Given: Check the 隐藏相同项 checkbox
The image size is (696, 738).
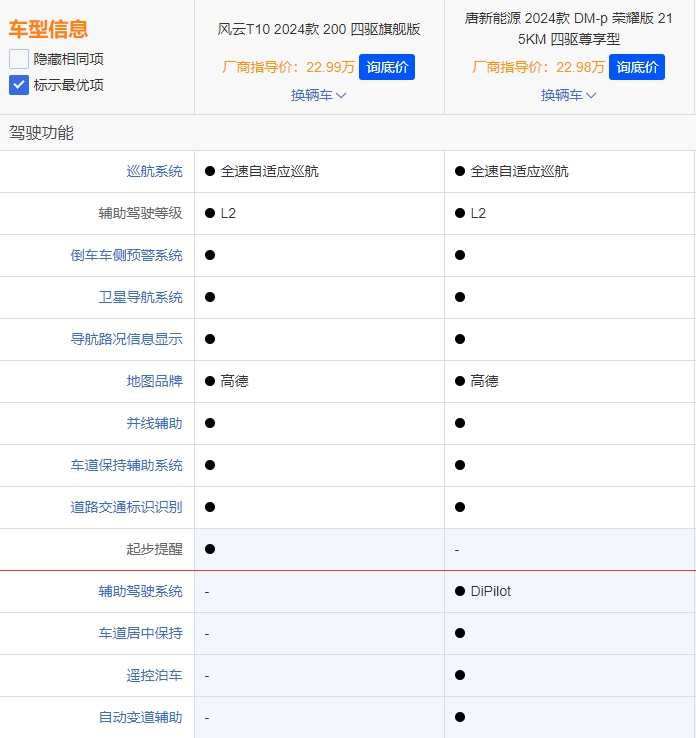Looking at the screenshot, I should [x=19, y=59].
